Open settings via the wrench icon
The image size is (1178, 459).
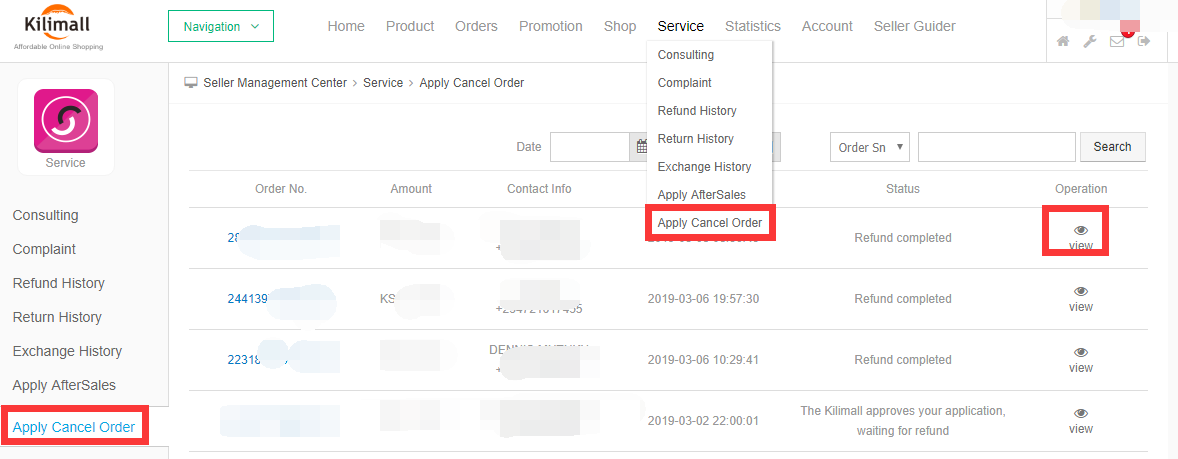pos(1090,42)
